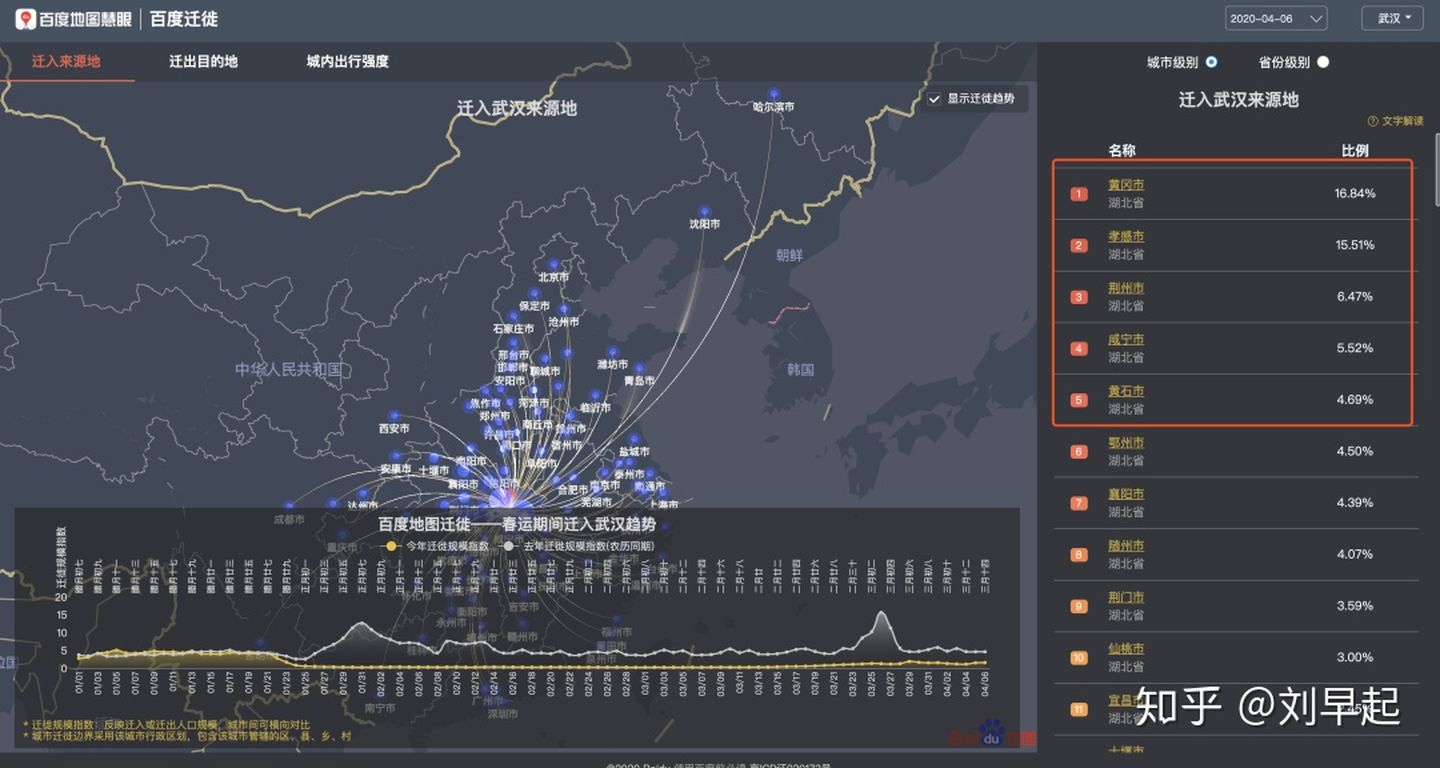Click the 15.51% ratio value

(1355, 245)
